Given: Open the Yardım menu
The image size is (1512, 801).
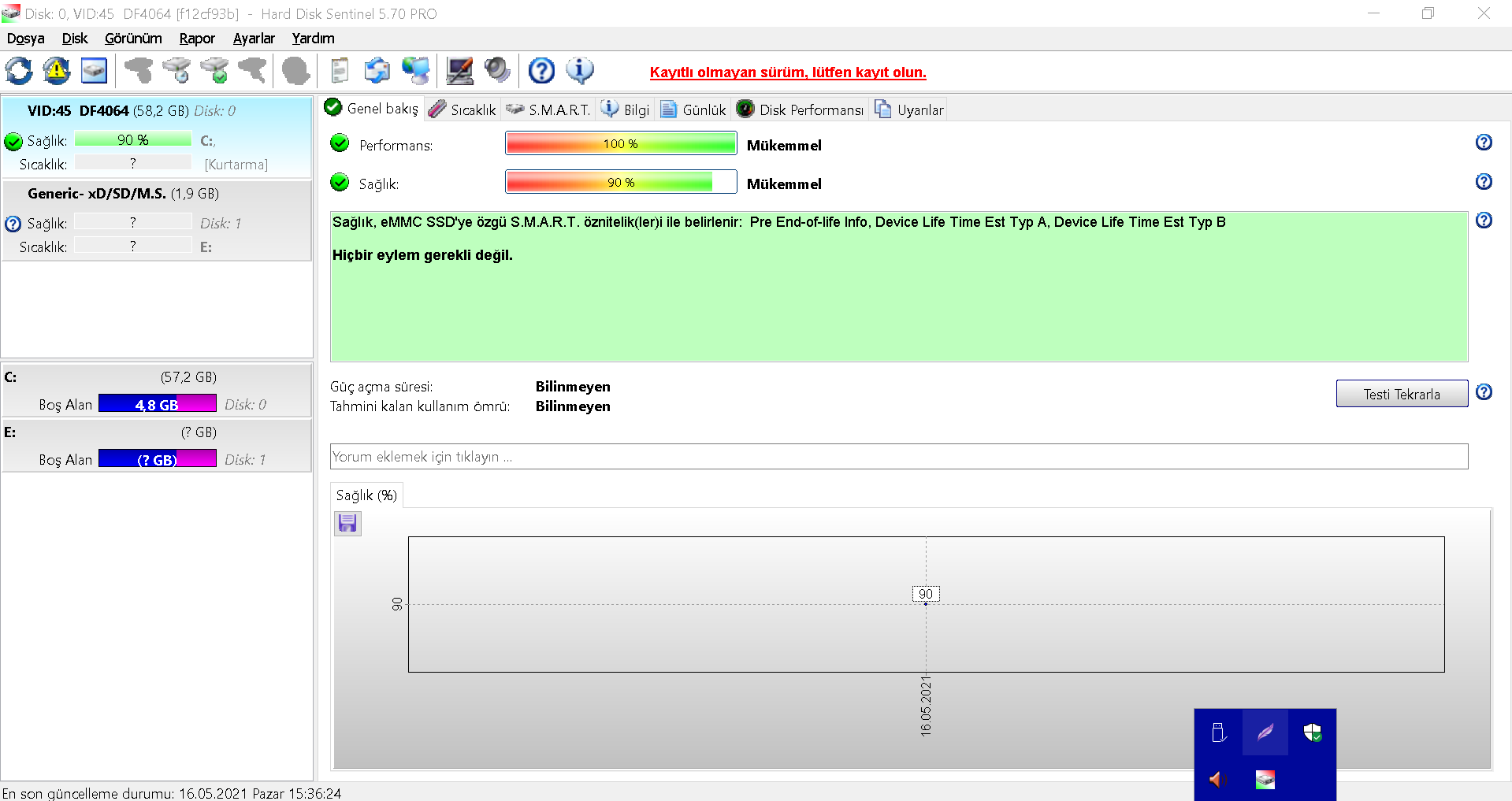Looking at the screenshot, I should click(x=313, y=39).
